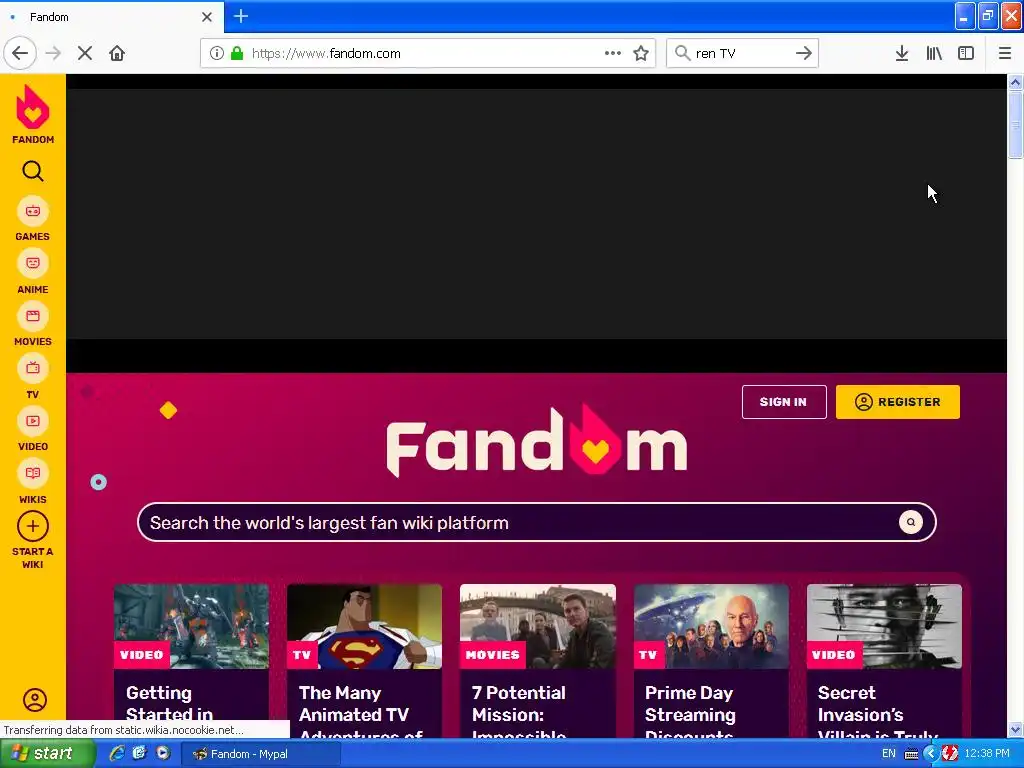This screenshot has height=768, width=1024.
Task: Click the EN language indicator in tray
Action: coord(889,754)
